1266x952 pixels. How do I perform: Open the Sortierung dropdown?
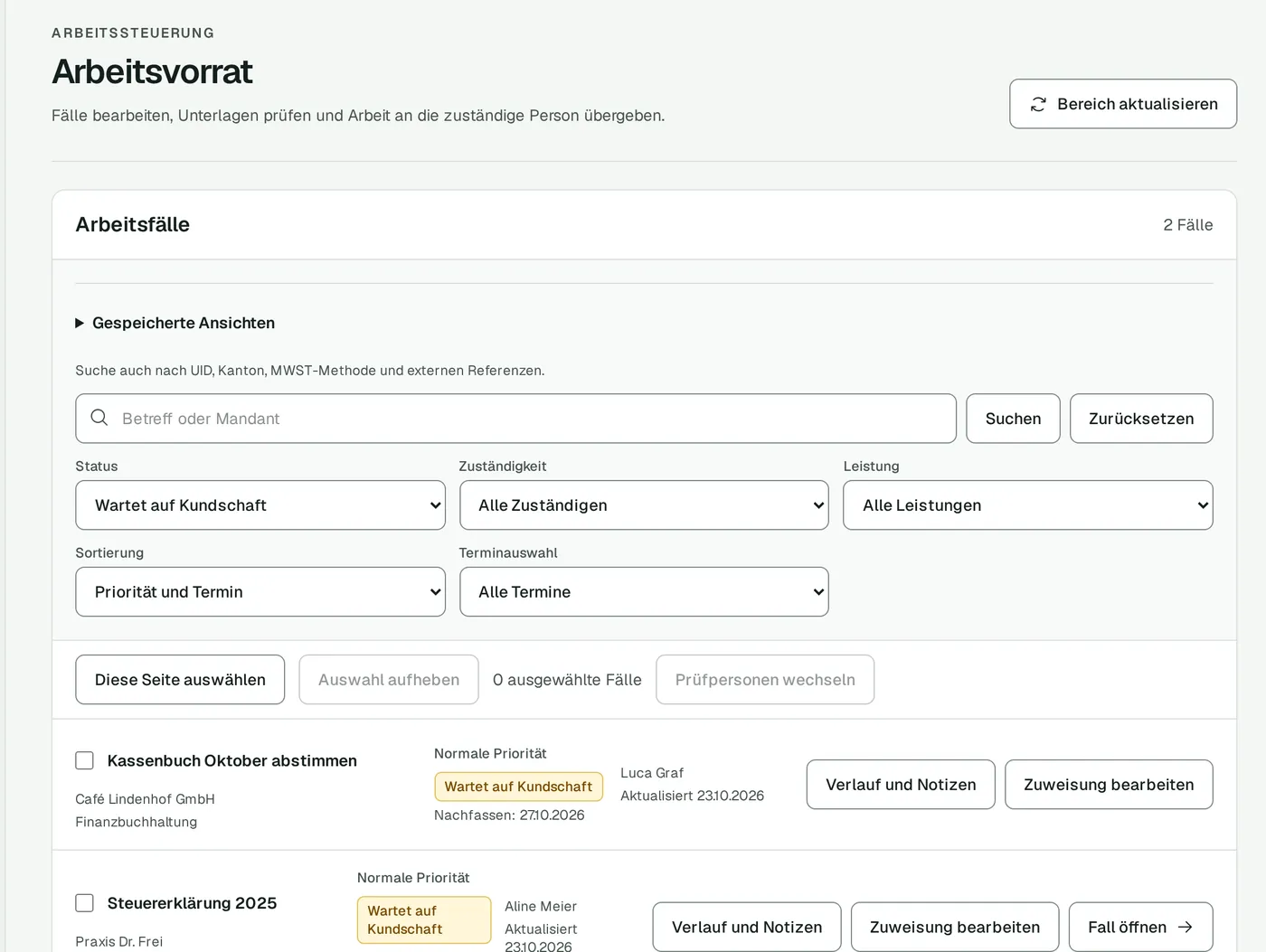point(260,592)
